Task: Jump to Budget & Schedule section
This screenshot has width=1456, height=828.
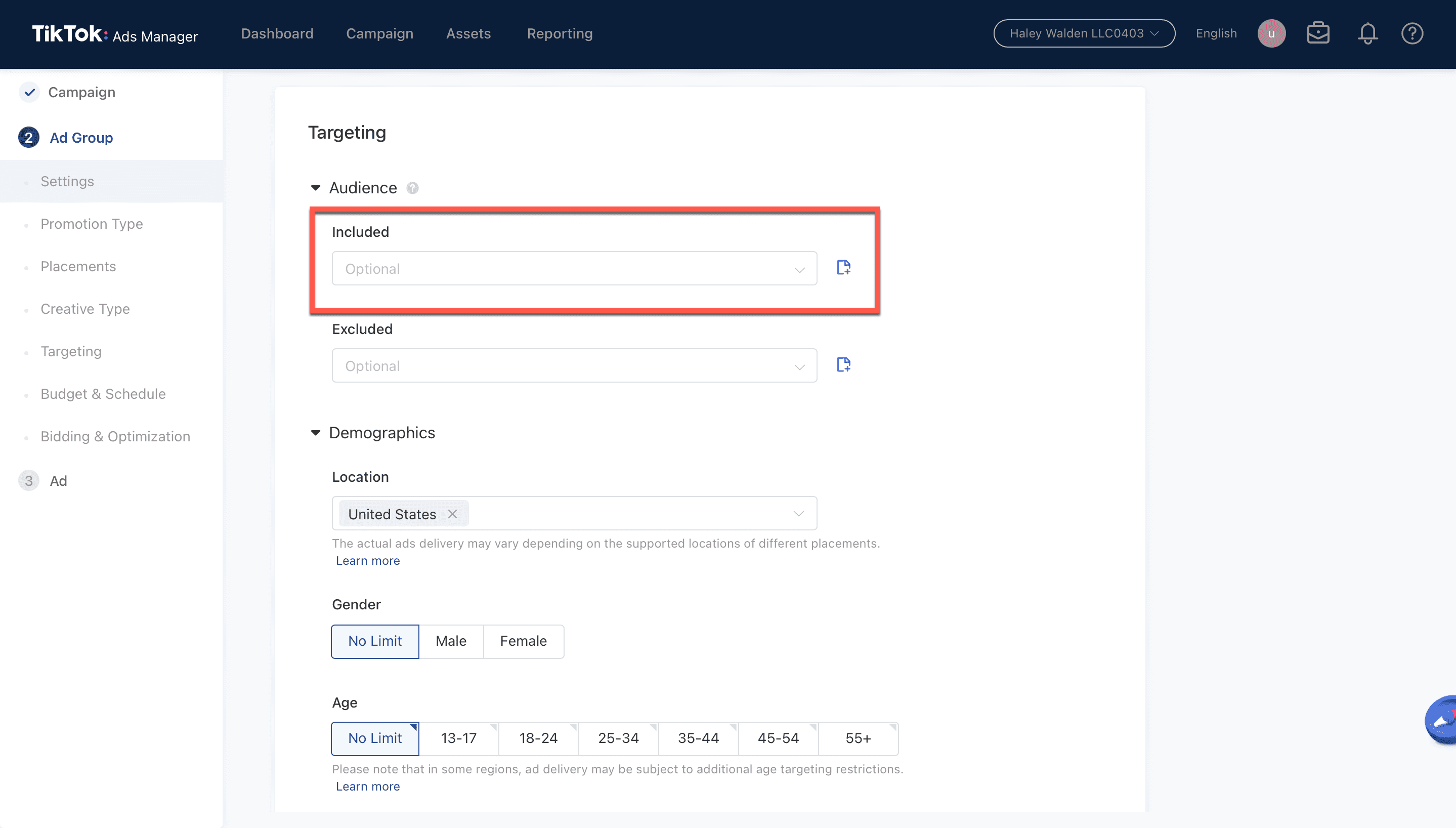Action: 103,394
